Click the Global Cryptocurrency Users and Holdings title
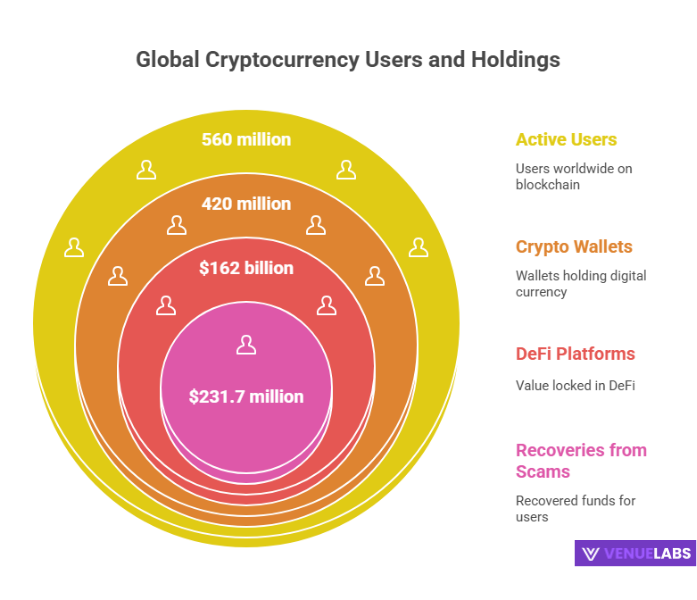Viewport: 697px width, 600px height. pyautogui.click(x=348, y=60)
